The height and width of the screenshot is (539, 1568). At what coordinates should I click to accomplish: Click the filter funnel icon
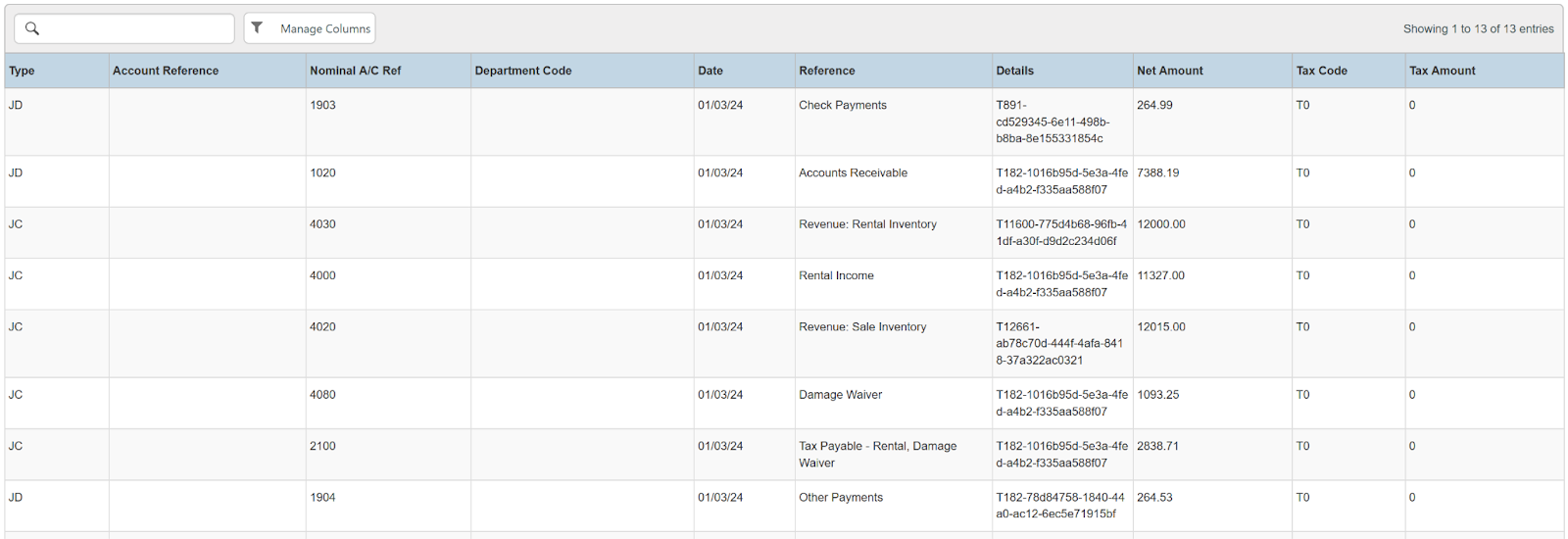click(x=257, y=28)
